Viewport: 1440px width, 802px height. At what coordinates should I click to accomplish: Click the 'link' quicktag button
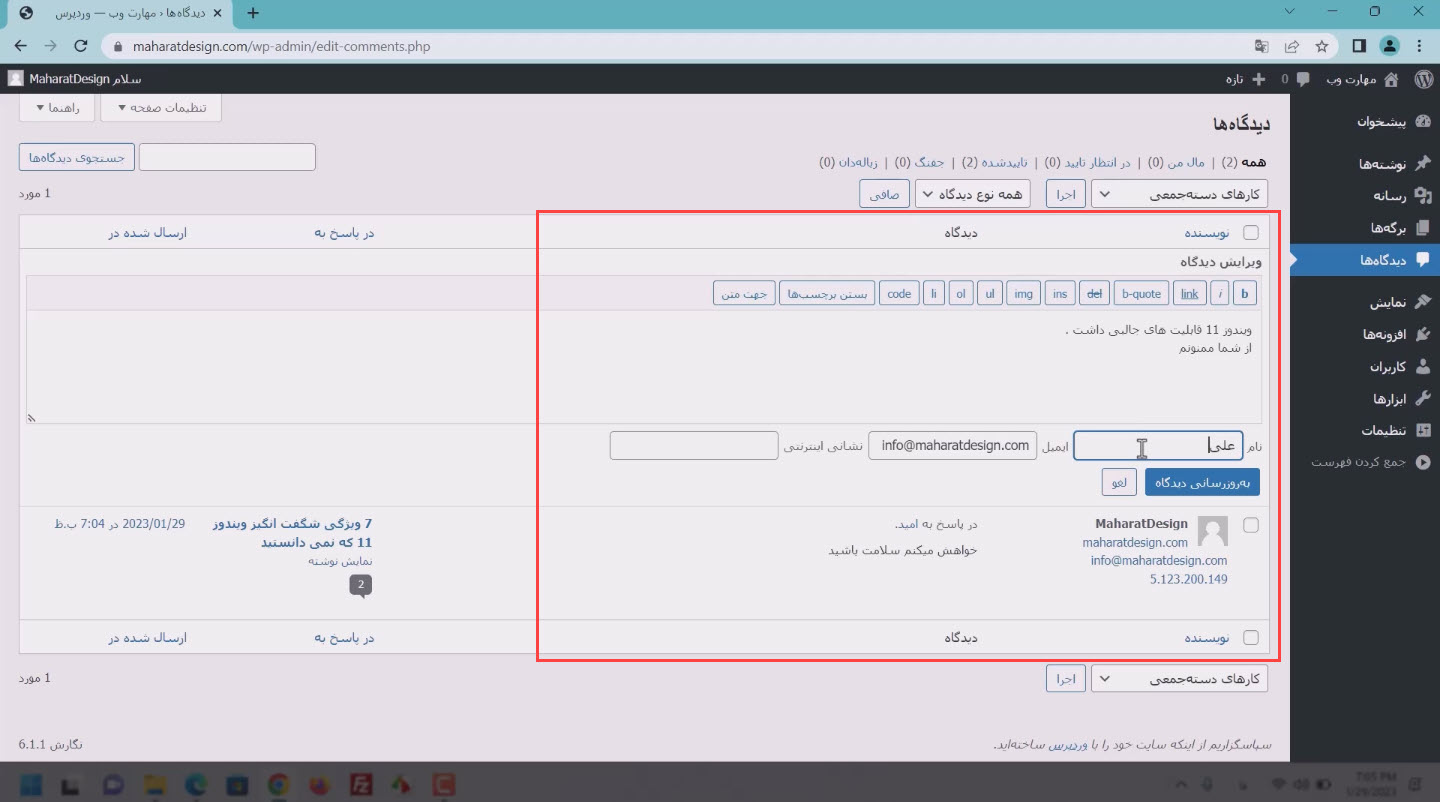pyautogui.click(x=1189, y=293)
